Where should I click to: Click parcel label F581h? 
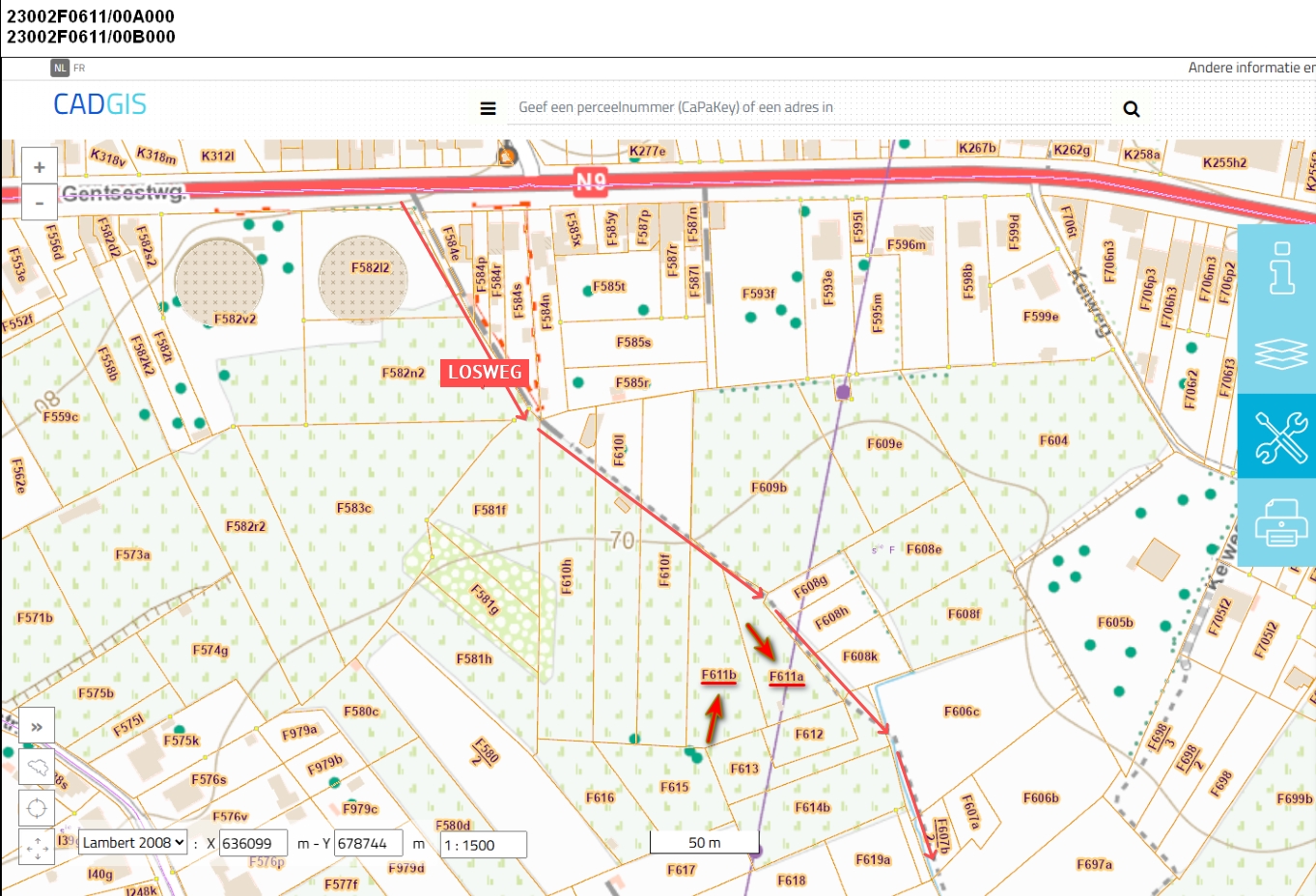point(474,658)
